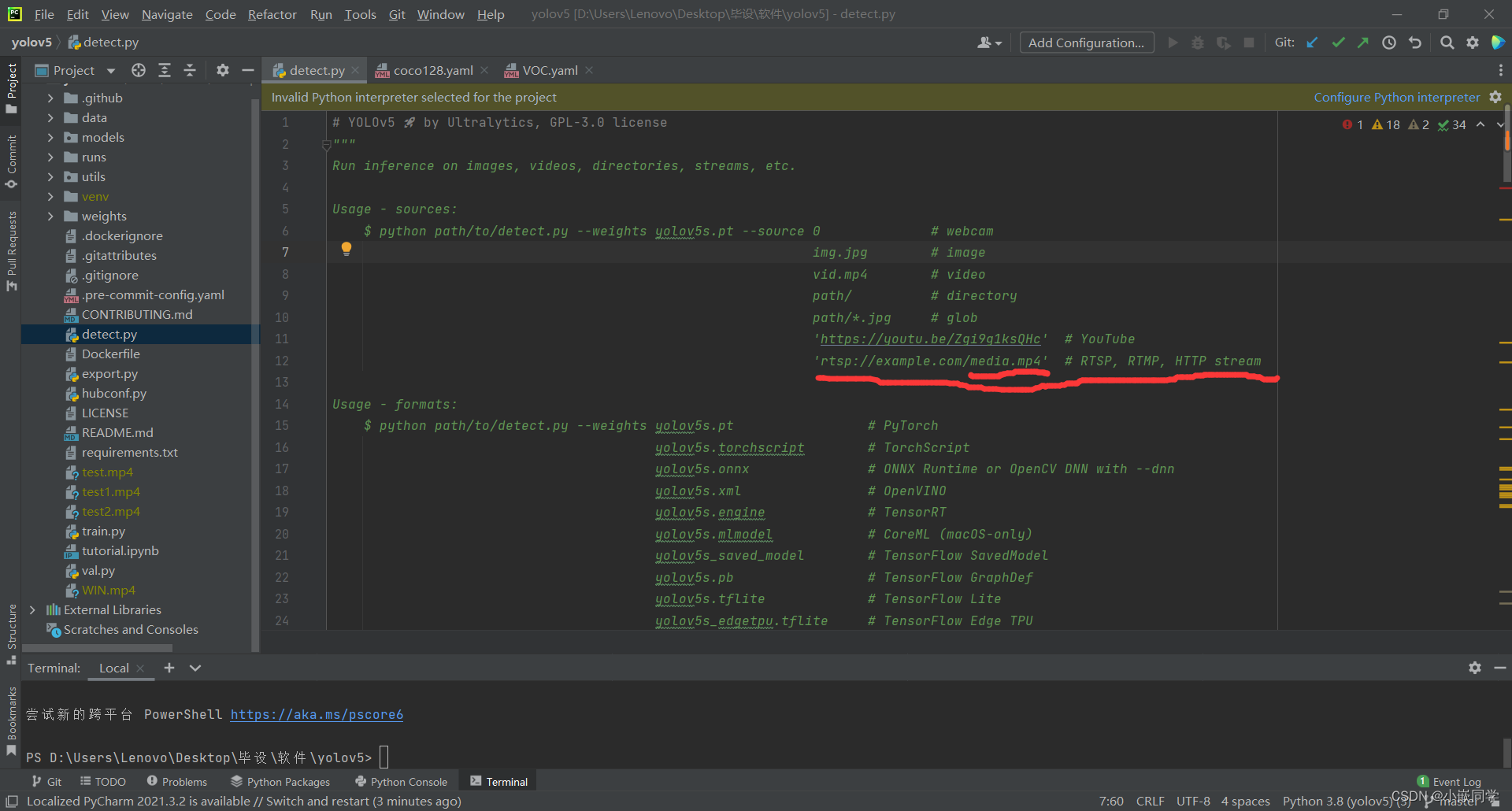Expand the runs folder
Image resolution: width=1512 pixels, height=811 pixels.
coord(50,157)
